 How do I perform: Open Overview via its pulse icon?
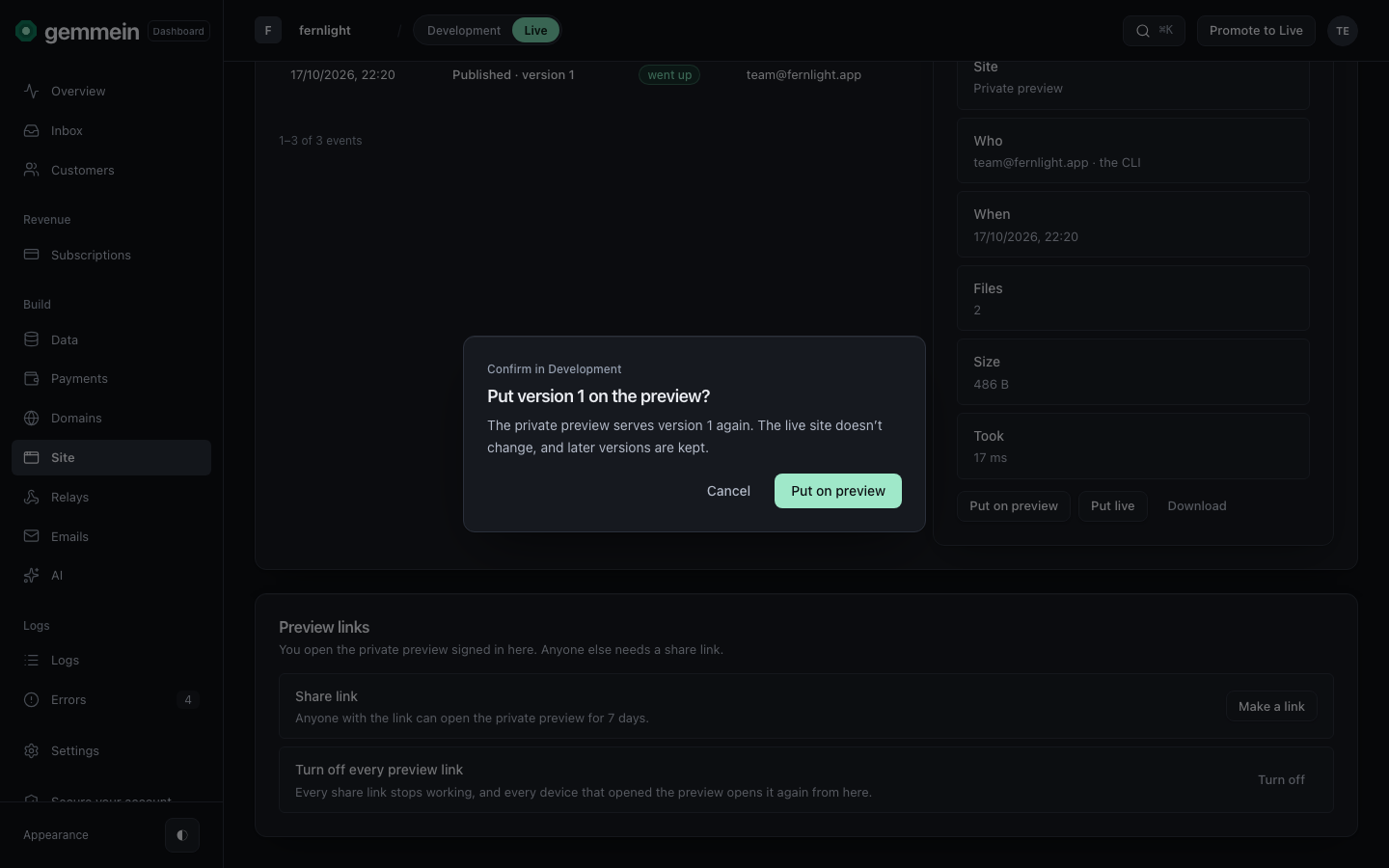[32, 91]
